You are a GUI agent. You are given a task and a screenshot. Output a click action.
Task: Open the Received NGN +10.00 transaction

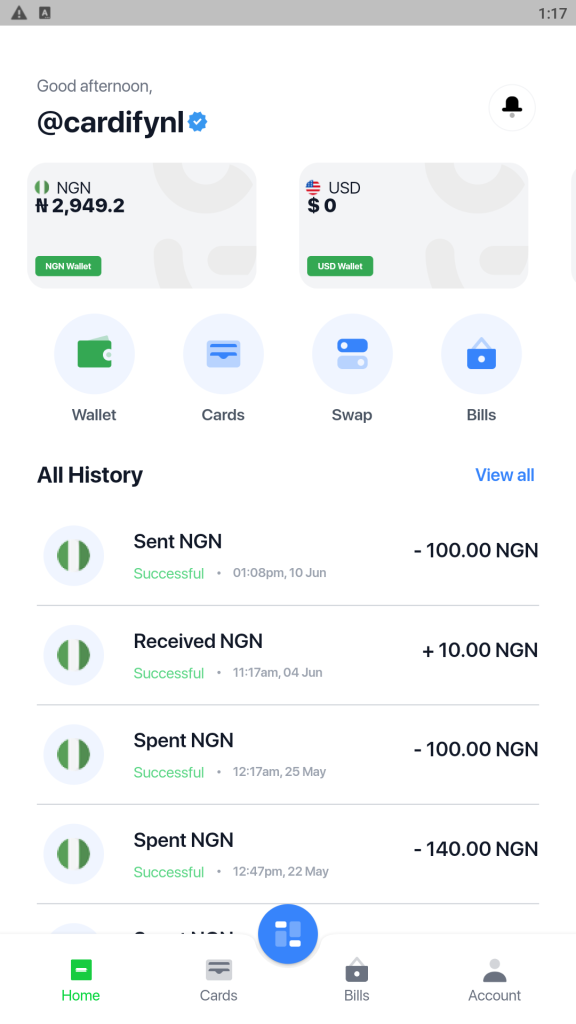(288, 655)
